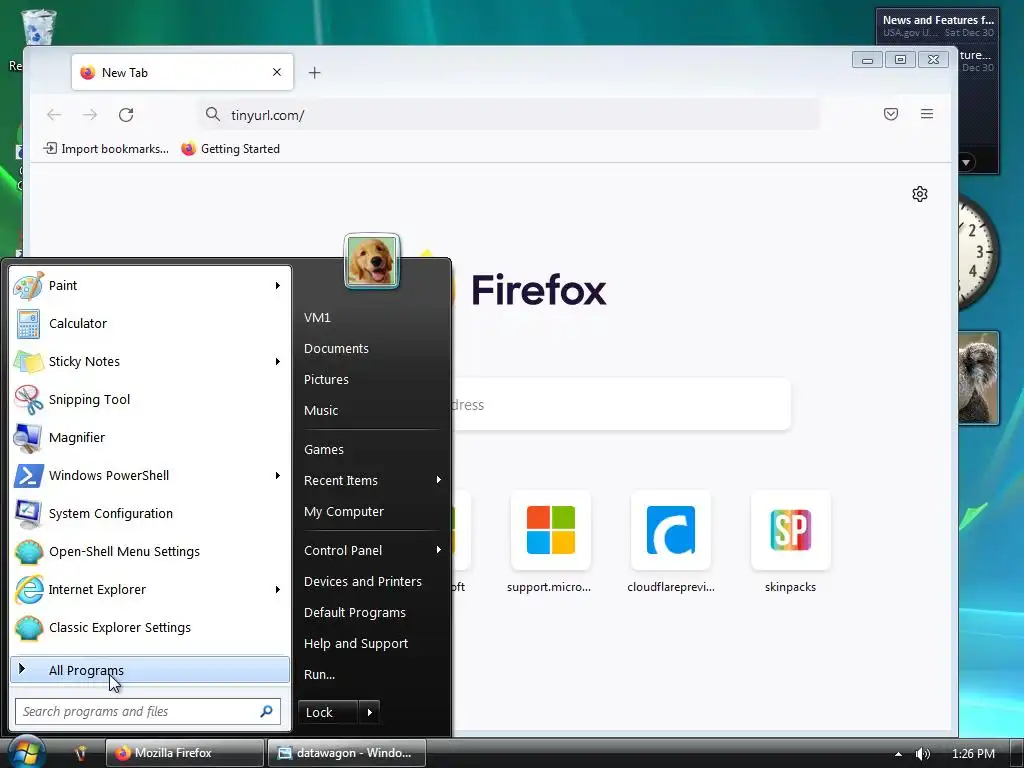Click the start menu search magnifier icon
This screenshot has width=1024, height=768.
266,711
